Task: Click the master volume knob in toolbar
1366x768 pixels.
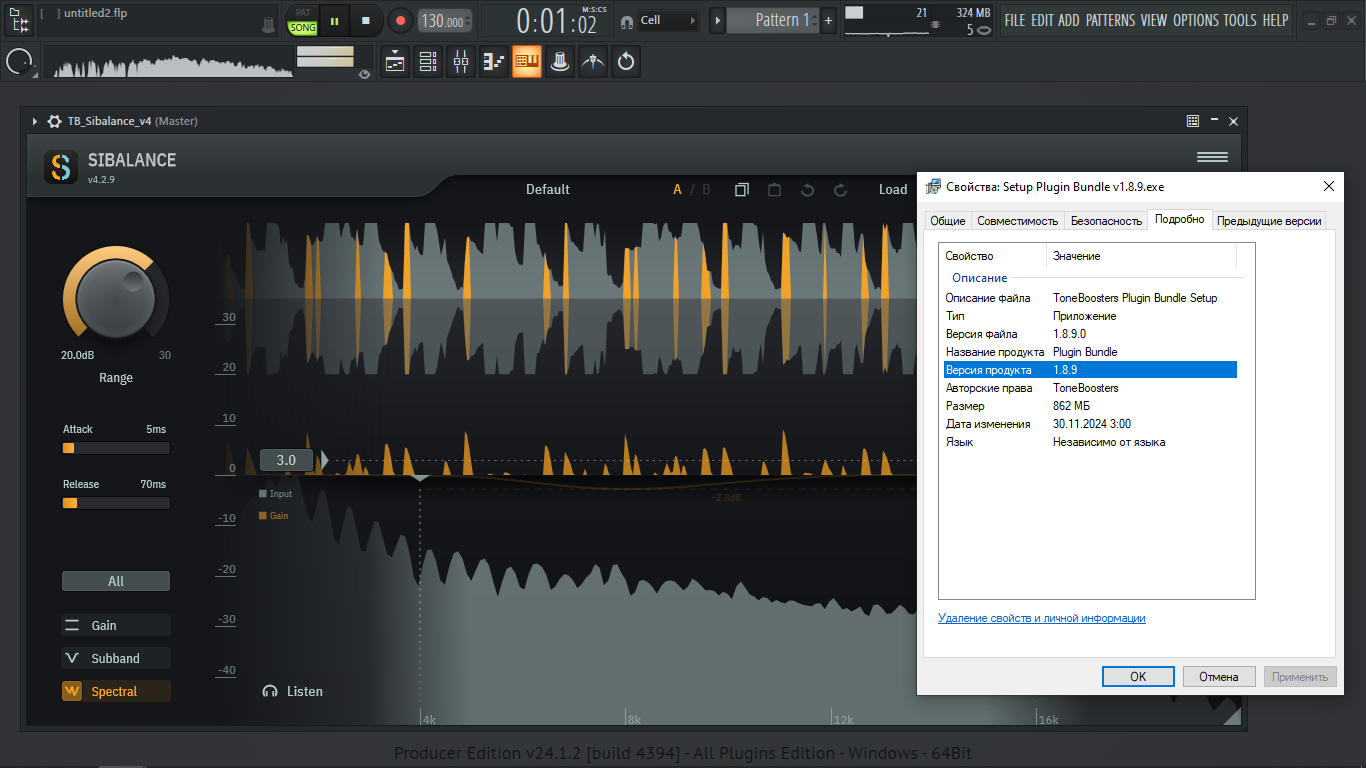Action: (19, 62)
